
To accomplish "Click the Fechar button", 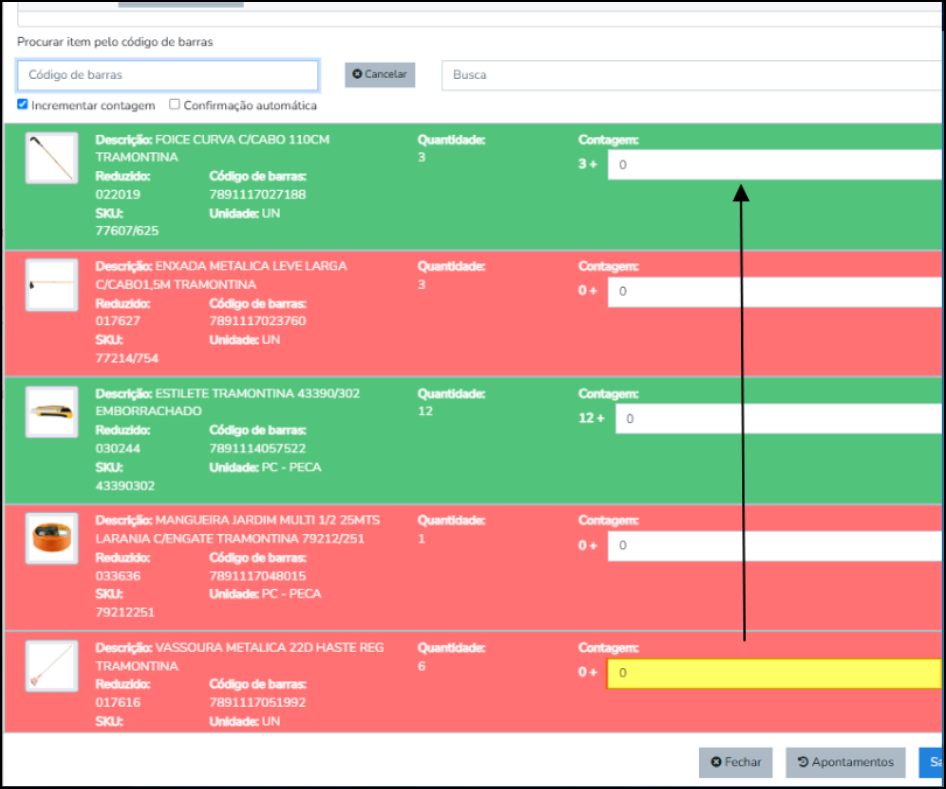I will click(x=735, y=762).
